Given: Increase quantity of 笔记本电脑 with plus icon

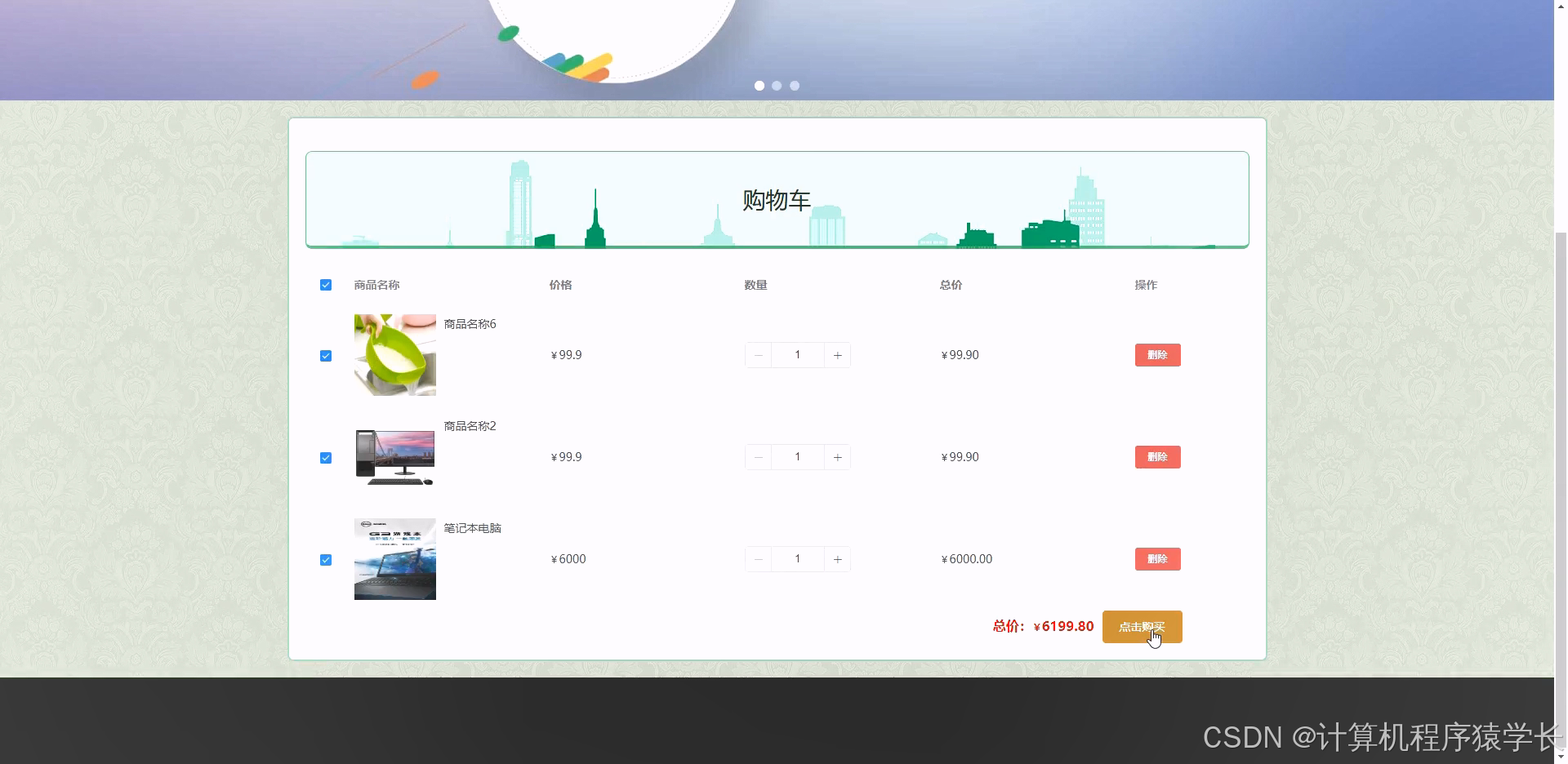Looking at the screenshot, I should tap(837, 558).
